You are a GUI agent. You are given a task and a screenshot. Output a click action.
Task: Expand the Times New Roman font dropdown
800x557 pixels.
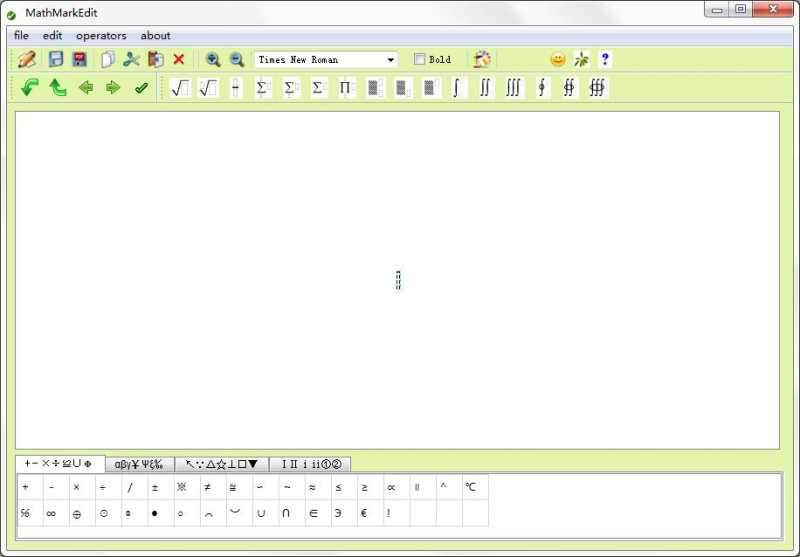pos(390,60)
